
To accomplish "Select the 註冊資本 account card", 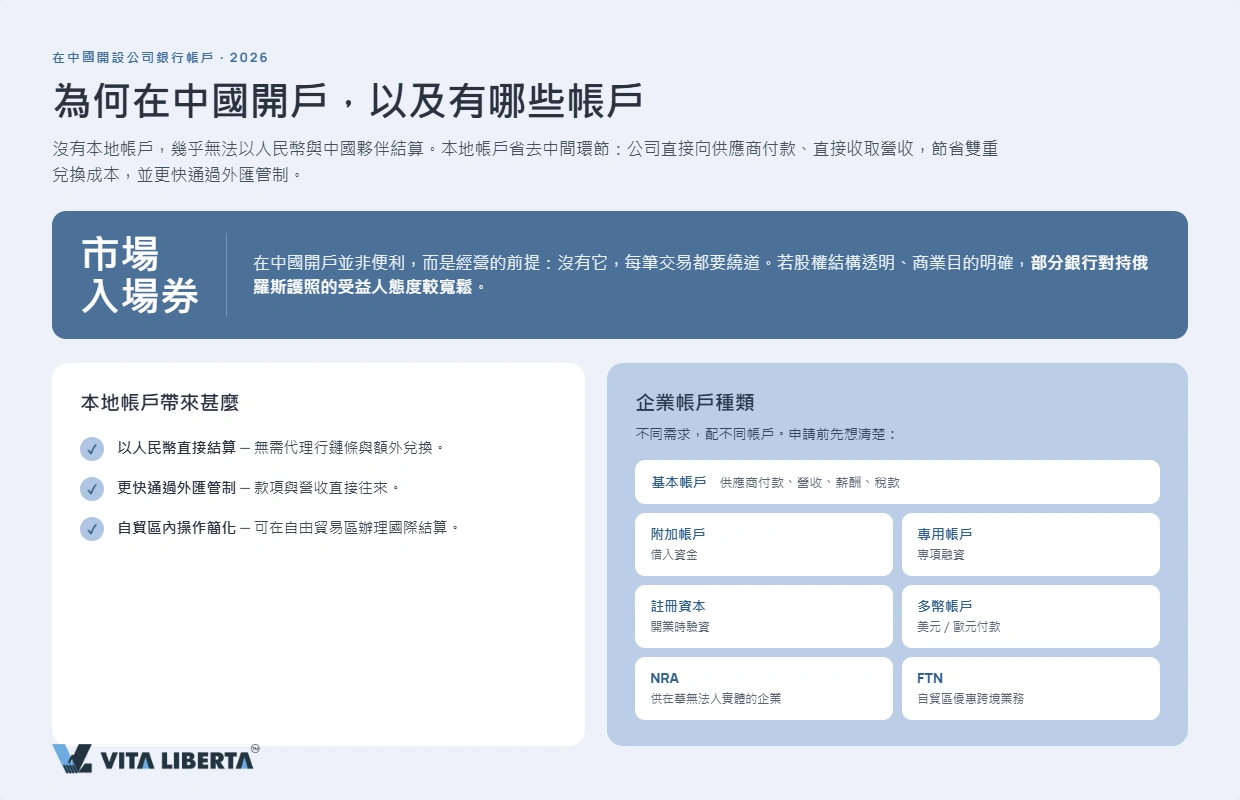I will tap(764, 616).
